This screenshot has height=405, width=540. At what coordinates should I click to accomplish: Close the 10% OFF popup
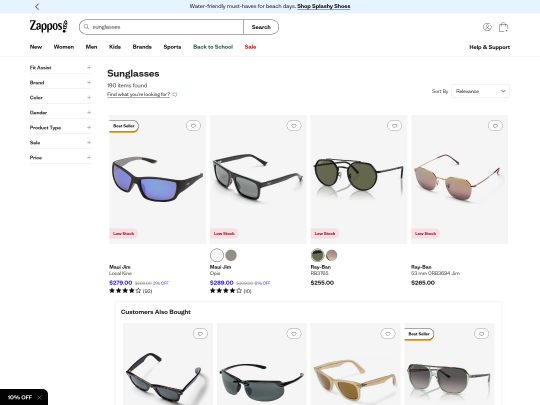(x=39, y=397)
